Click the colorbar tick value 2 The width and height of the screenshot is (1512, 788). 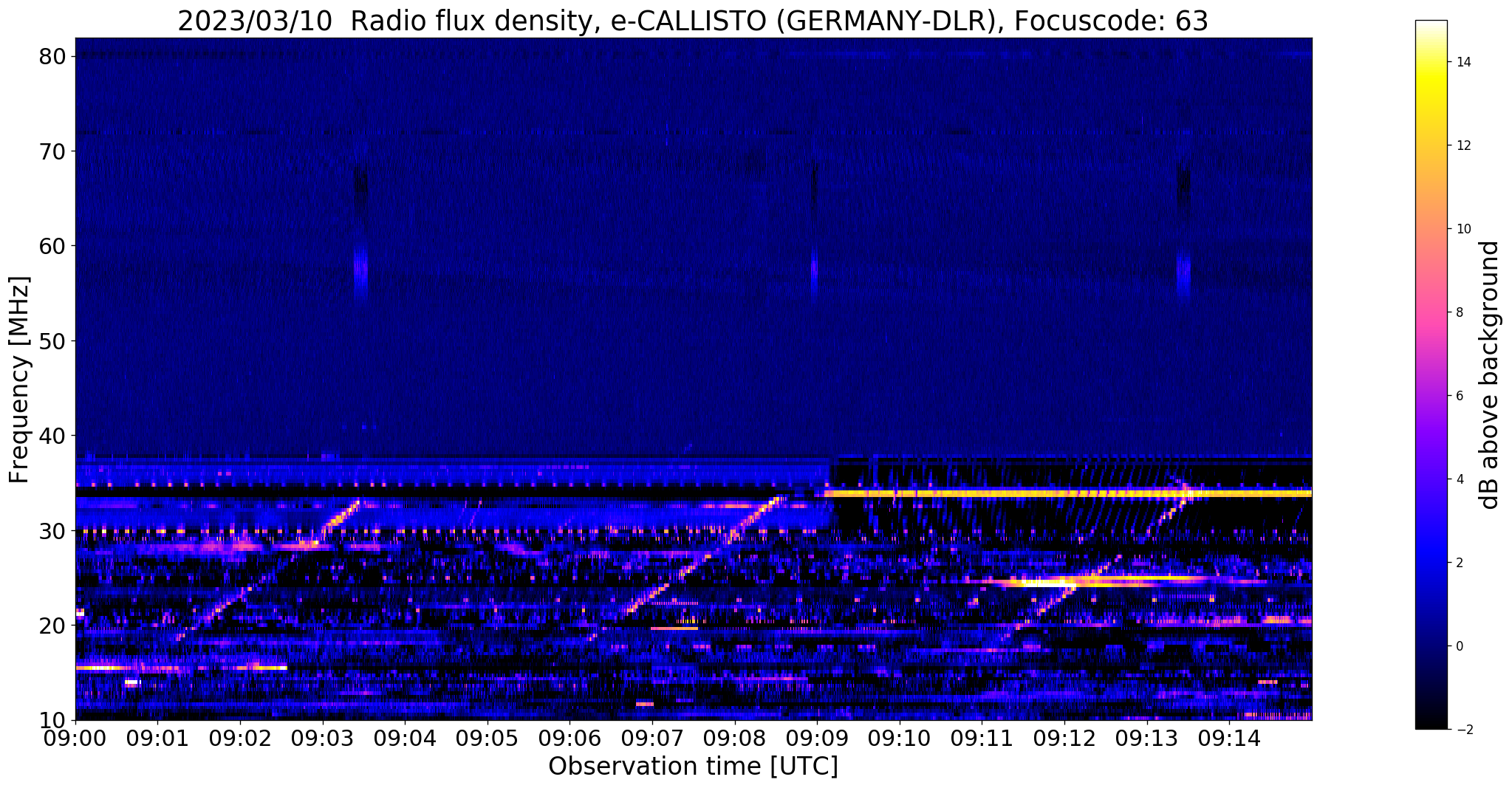1459,563
